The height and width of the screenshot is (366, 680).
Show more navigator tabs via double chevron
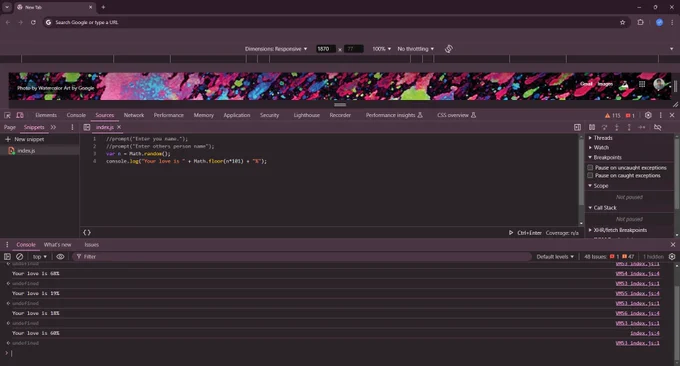[53, 127]
